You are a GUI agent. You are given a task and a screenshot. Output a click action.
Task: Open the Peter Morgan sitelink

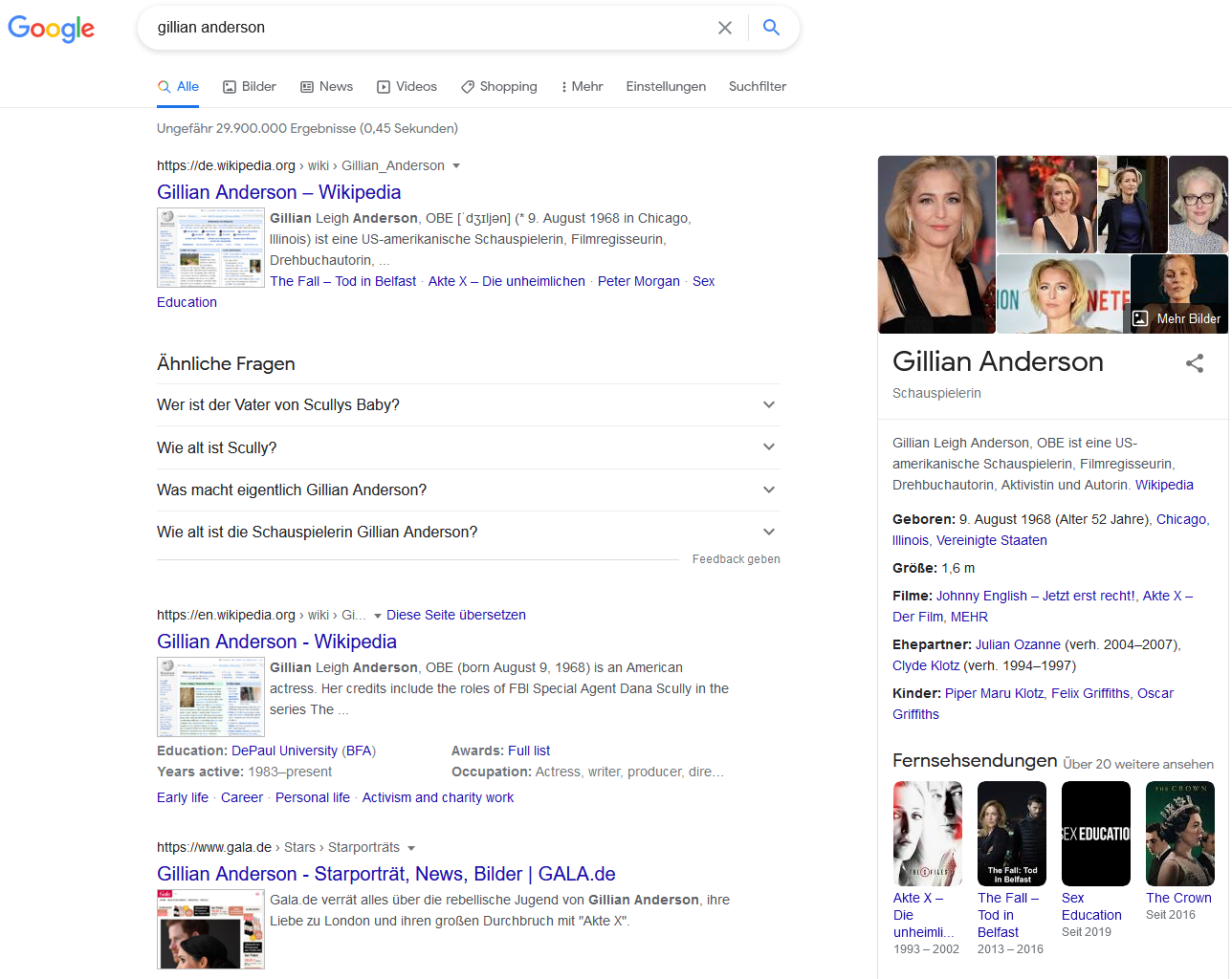pyautogui.click(x=639, y=281)
